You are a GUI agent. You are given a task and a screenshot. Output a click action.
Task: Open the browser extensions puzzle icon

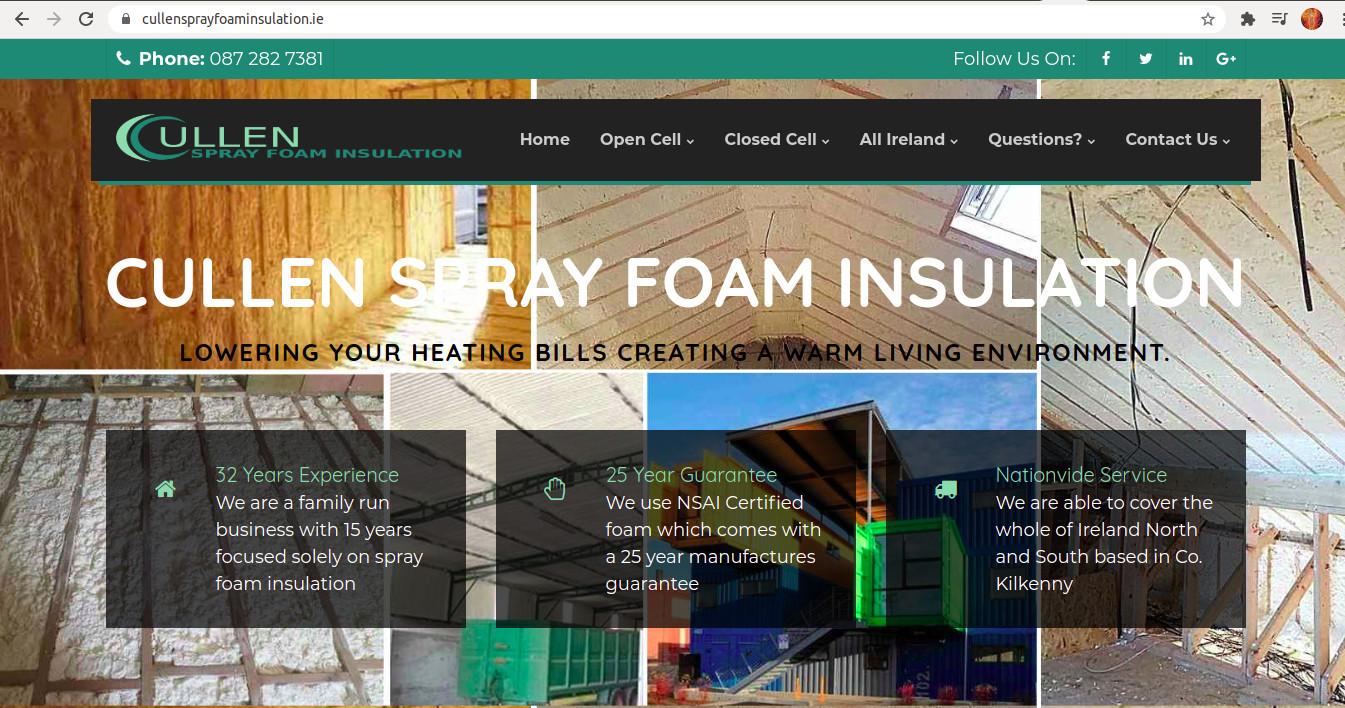[1248, 19]
